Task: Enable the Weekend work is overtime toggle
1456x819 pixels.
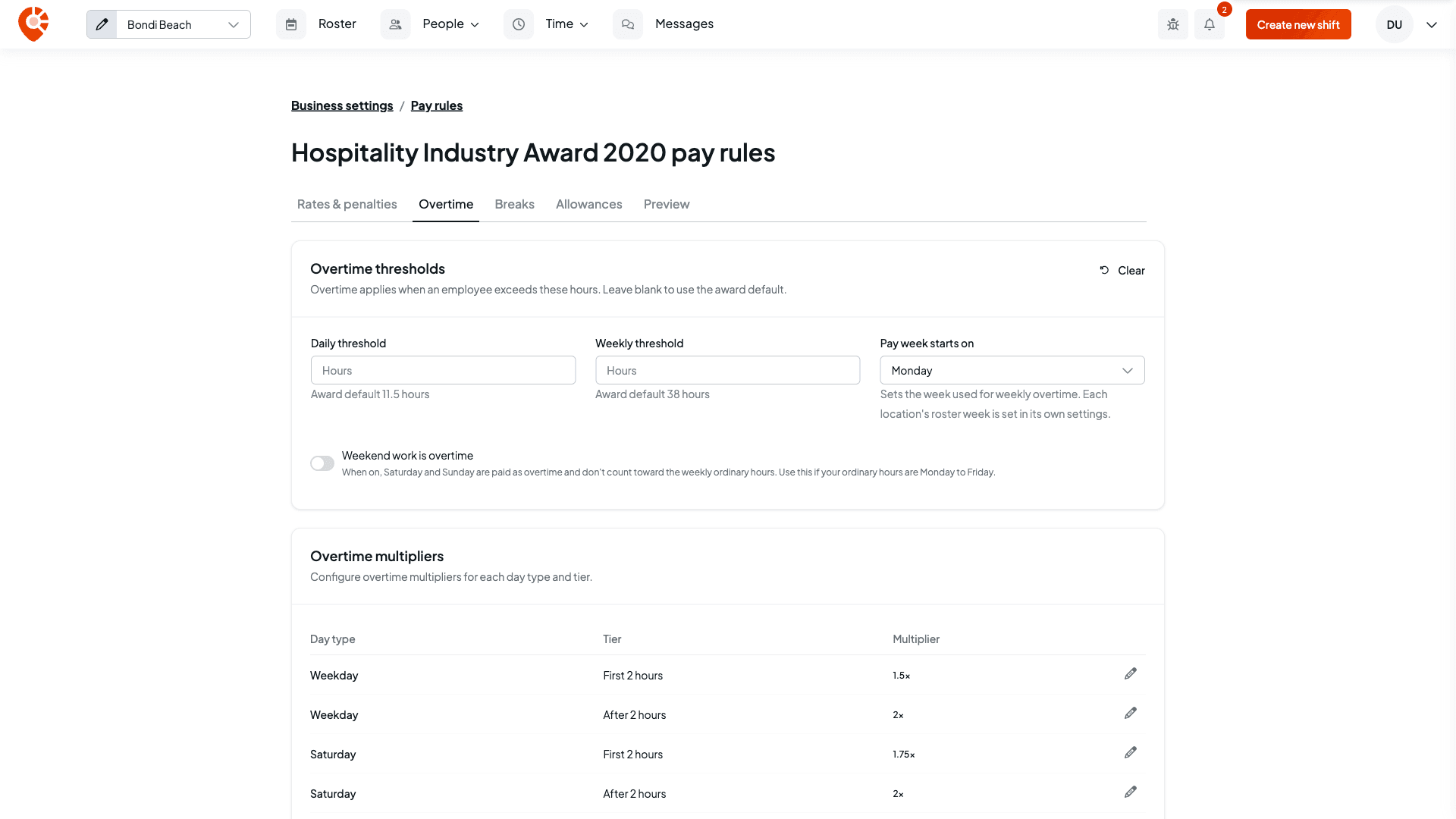Action: pos(322,463)
